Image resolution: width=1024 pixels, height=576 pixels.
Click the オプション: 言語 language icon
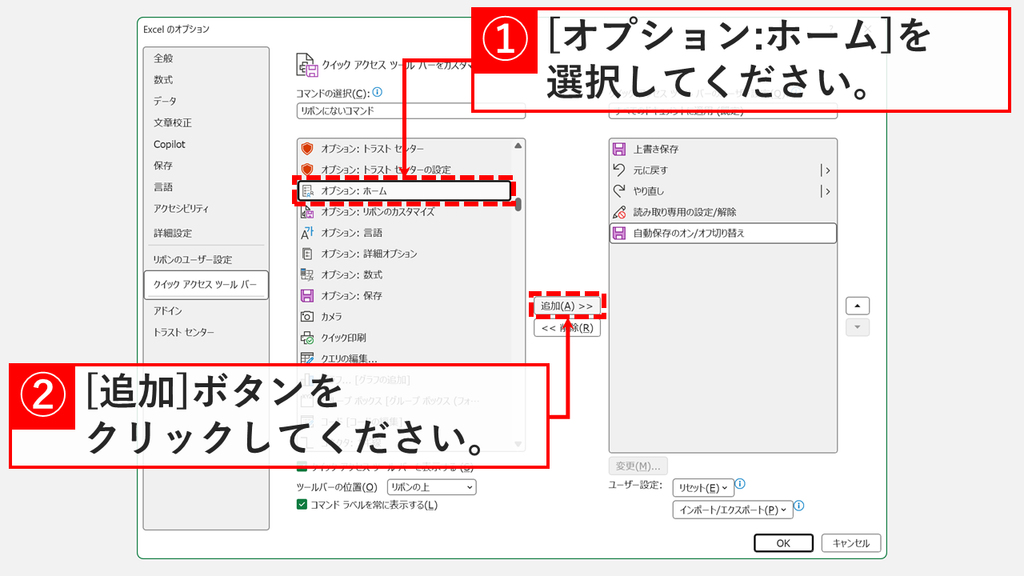(x=307, y=232)
